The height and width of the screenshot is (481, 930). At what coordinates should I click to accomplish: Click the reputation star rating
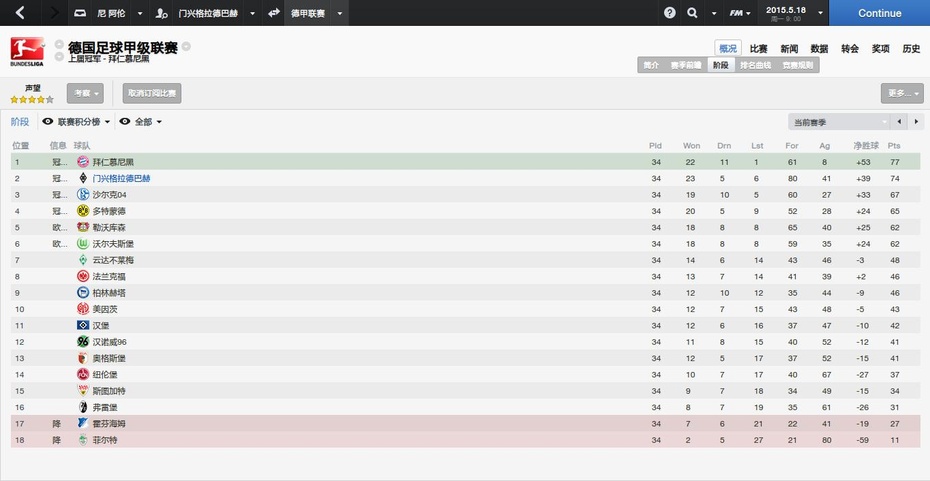coord(32,100)
